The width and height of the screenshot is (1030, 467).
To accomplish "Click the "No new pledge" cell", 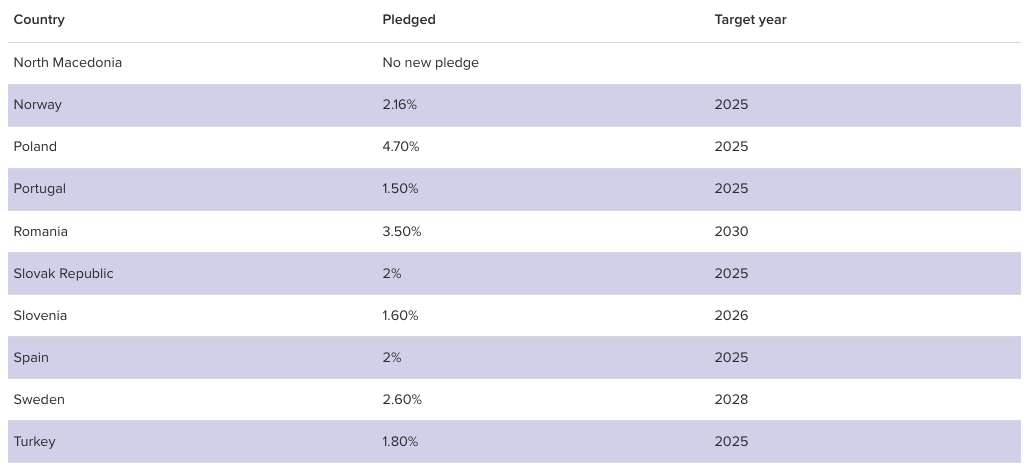I will pyautogui.click(x=430, y=63).
